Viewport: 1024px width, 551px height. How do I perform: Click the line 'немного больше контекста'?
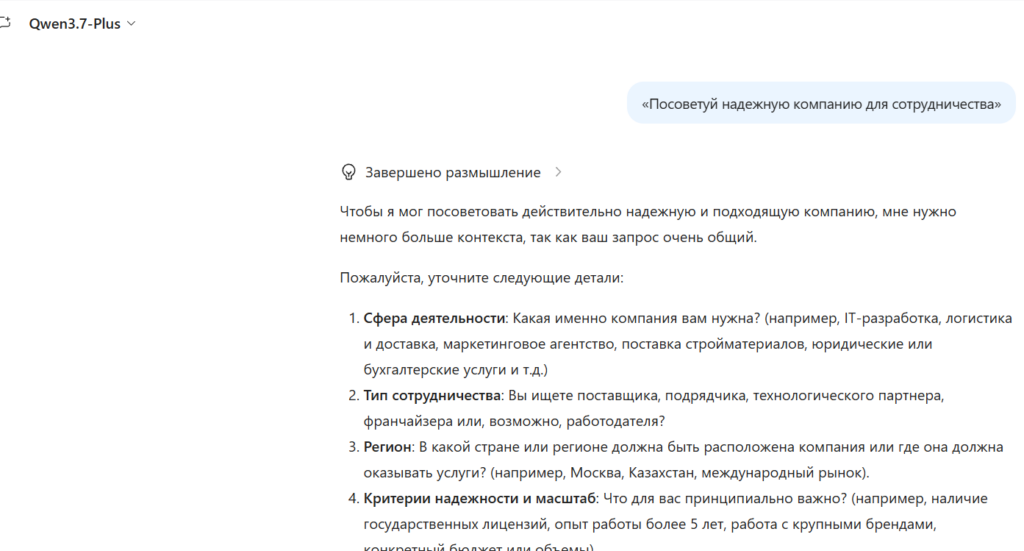pos(548,237)
